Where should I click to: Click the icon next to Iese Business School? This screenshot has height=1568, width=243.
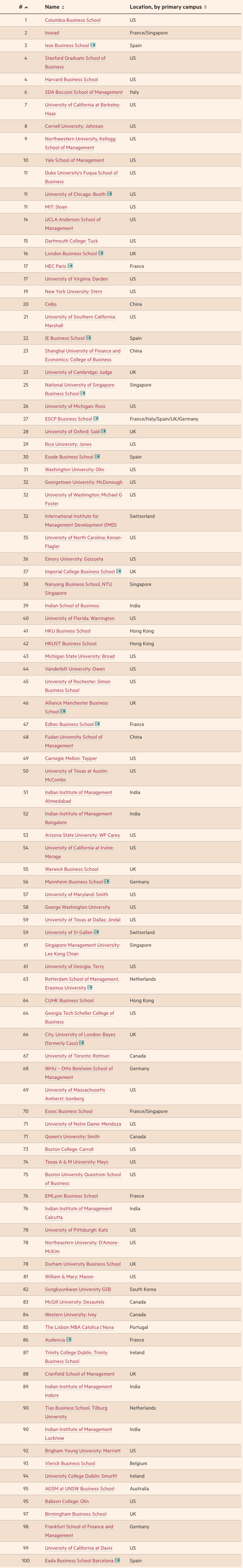(93, 45)
